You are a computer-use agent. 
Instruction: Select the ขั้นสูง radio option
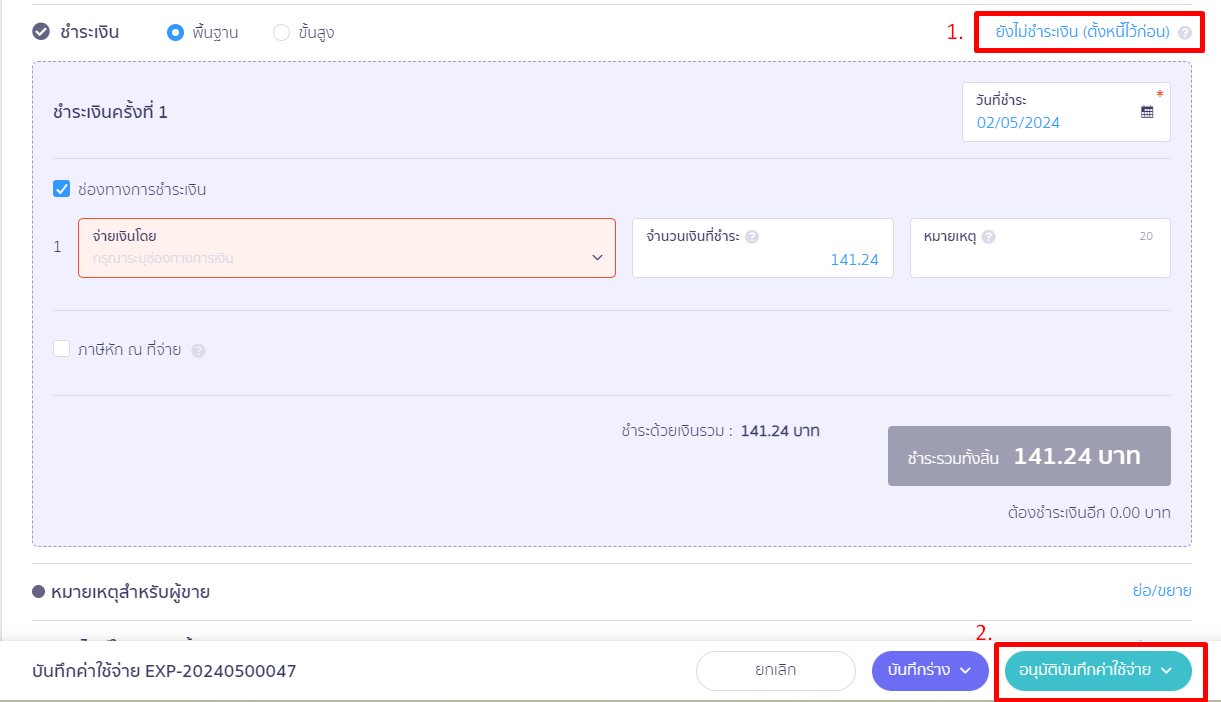(282, 32)
